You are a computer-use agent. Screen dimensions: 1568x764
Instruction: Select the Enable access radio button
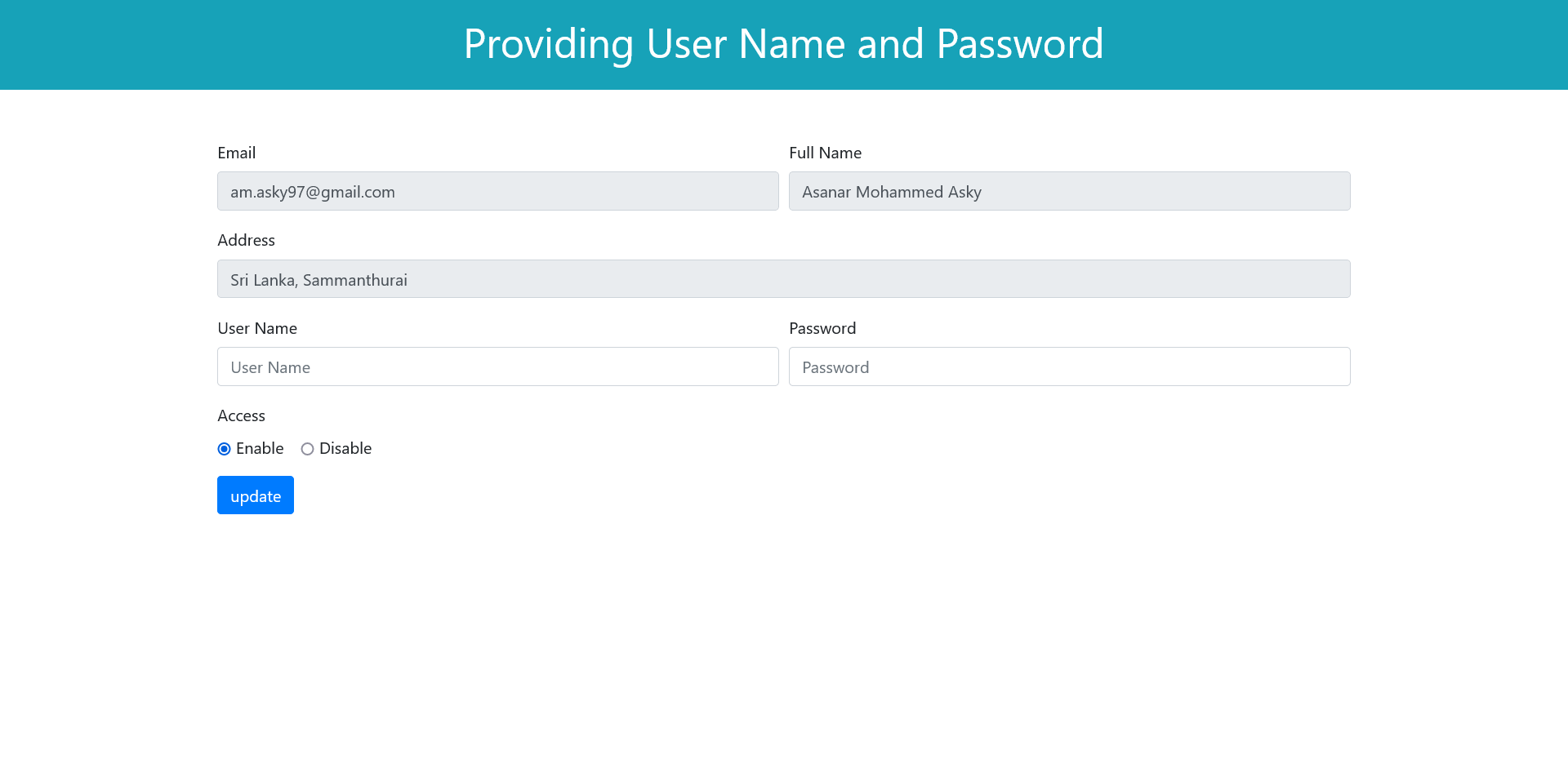(225, 449)
